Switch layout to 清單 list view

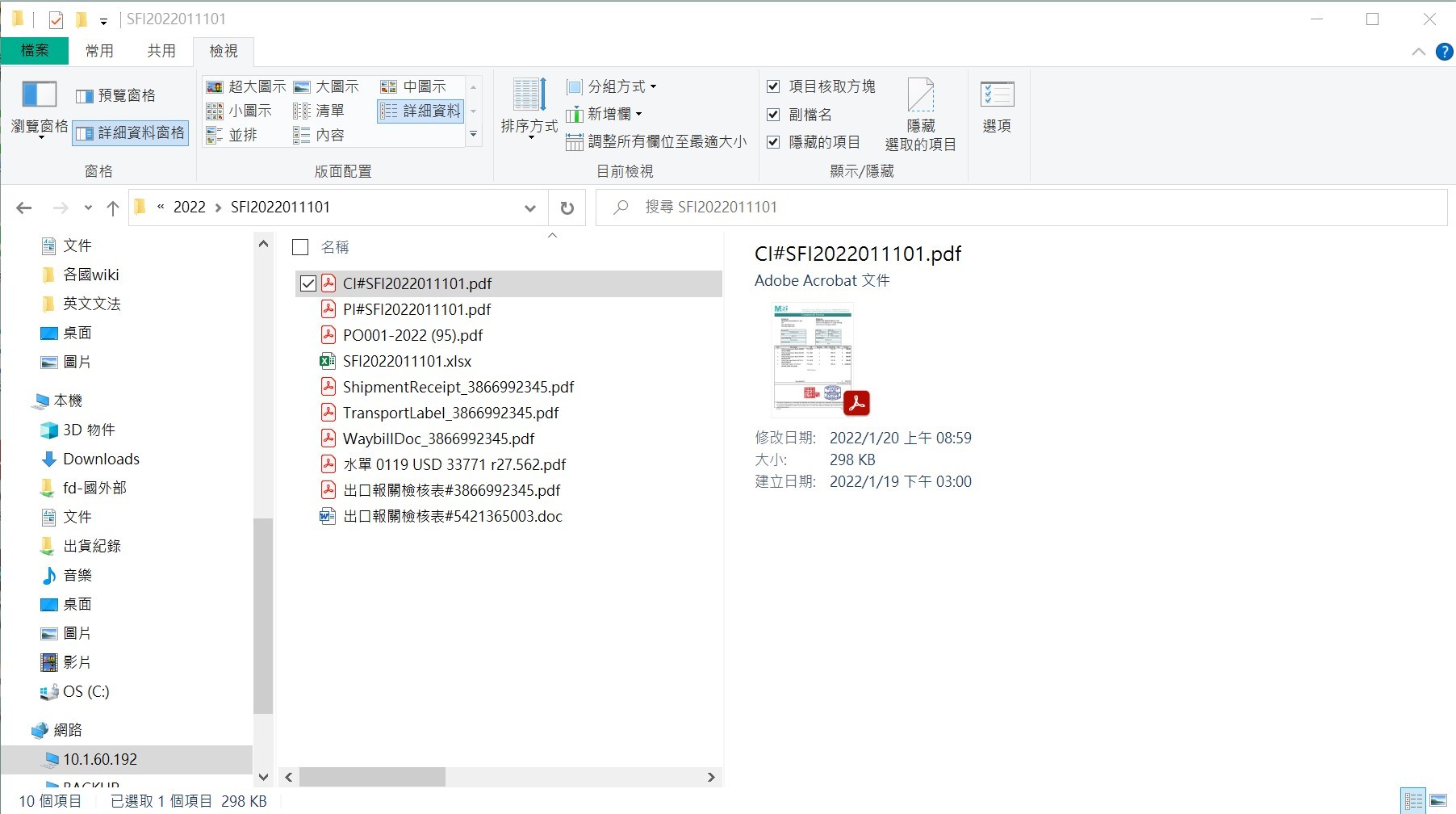(x=319, y=111)
